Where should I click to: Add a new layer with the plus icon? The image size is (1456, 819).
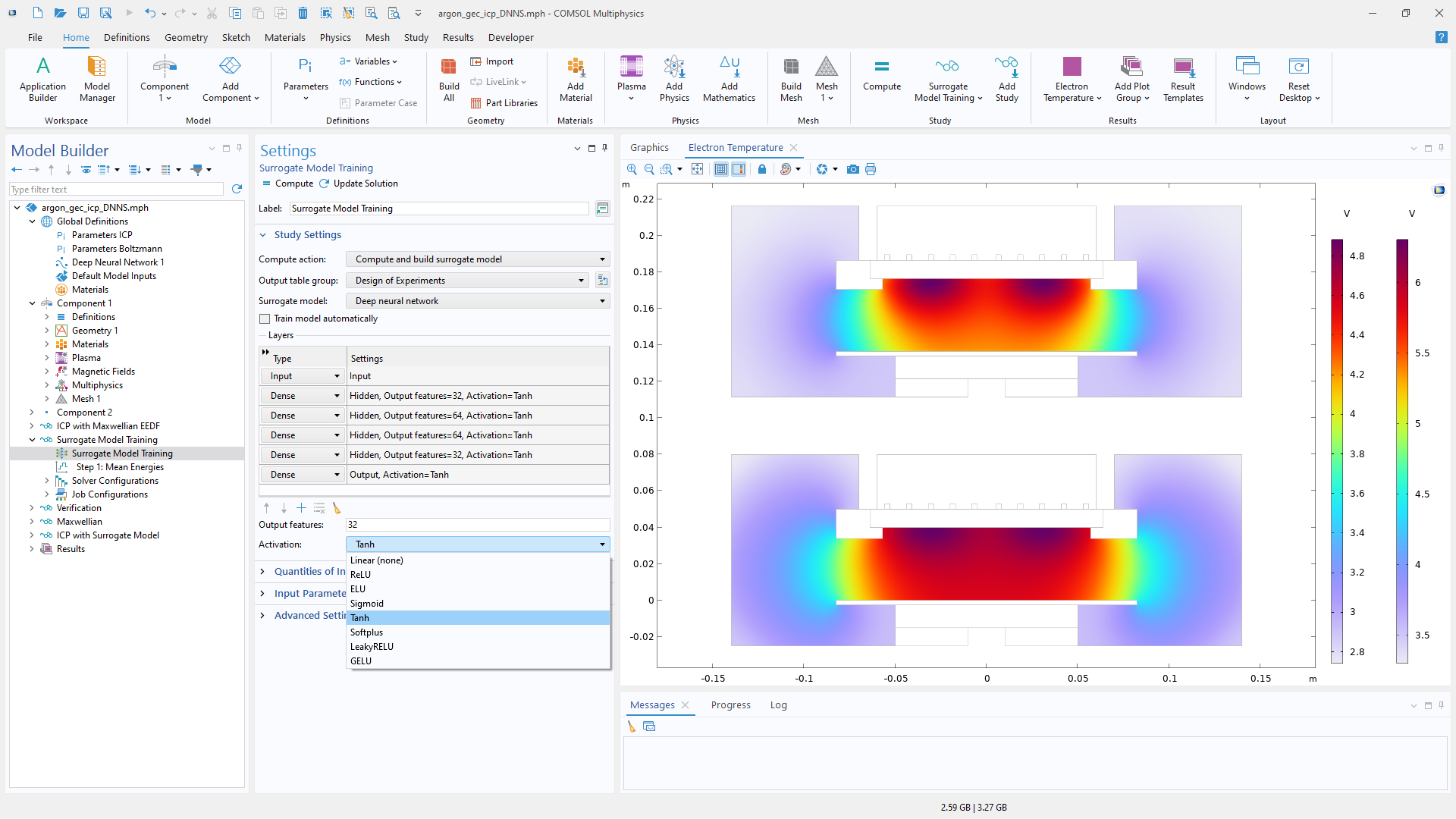pyautogui.click(x=301, y=508)
